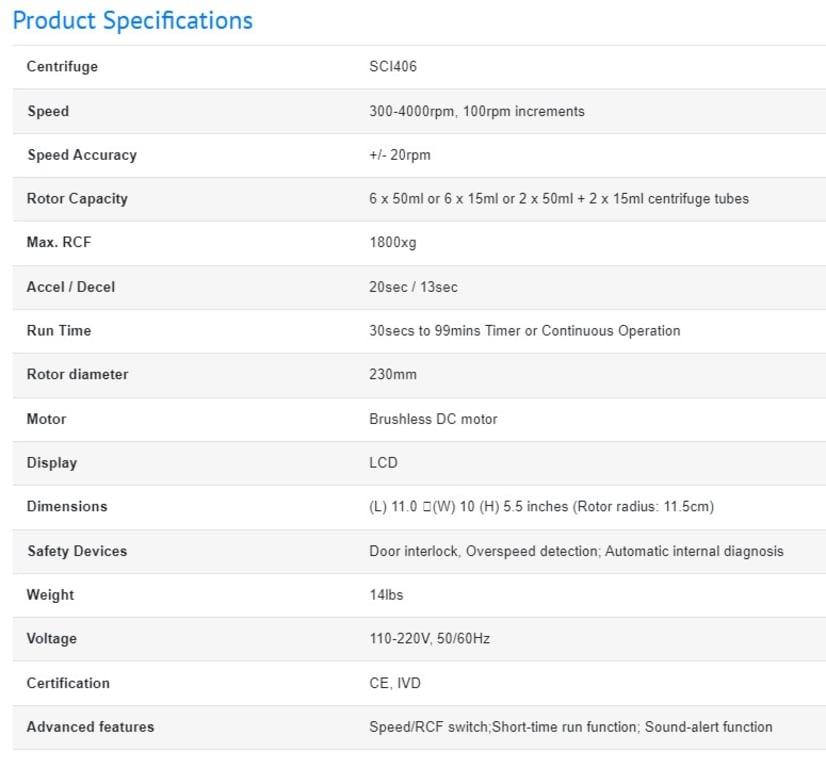The width and height of the screenshot is (826, 768).
Task: Select the Centrifuge row label
Action: [62, 67]
